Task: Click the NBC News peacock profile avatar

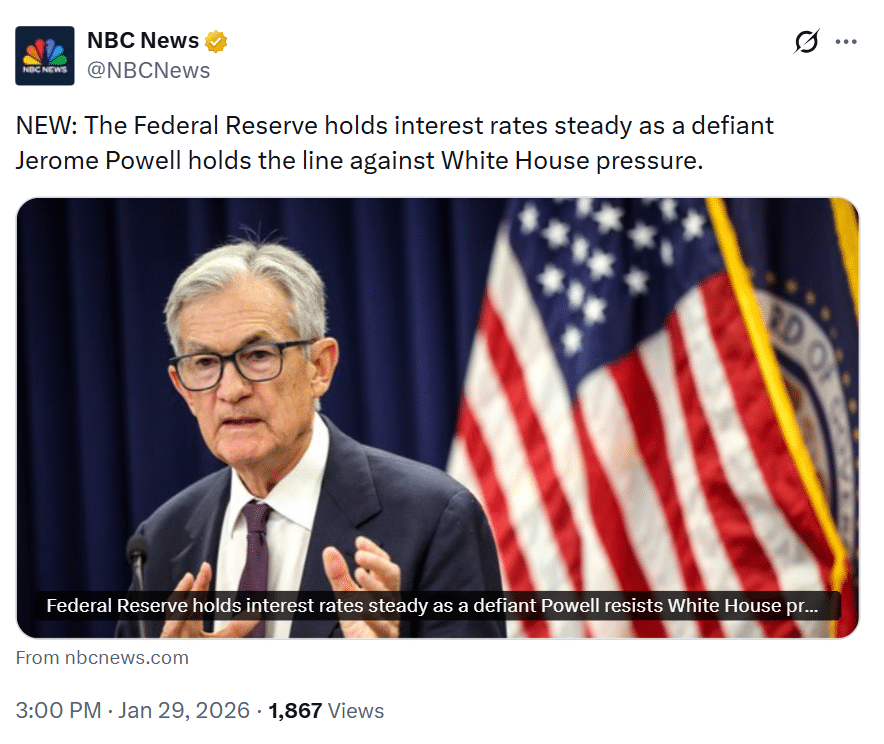Action: [45, 56]
